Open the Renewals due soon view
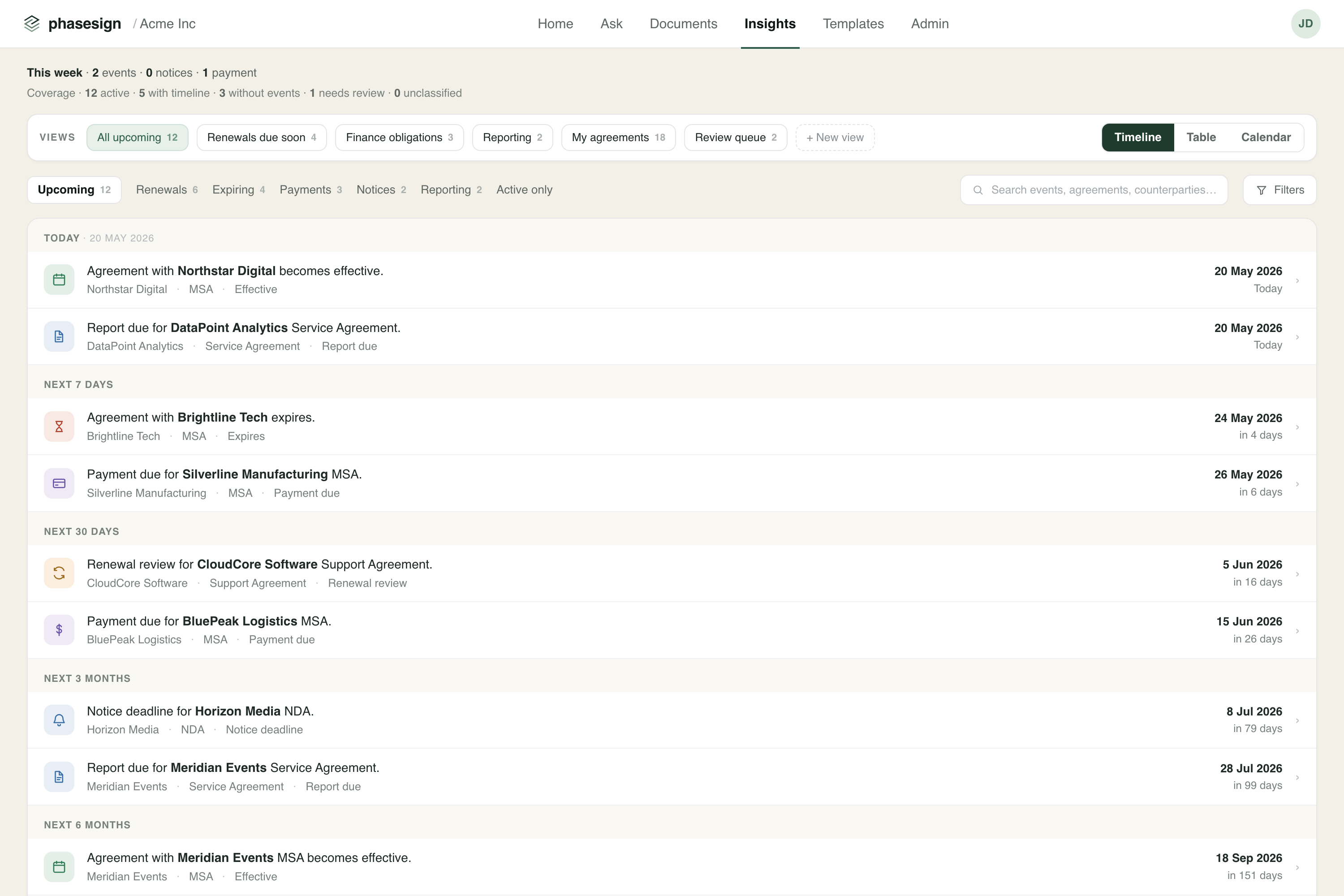 click(x=261, y=137)
